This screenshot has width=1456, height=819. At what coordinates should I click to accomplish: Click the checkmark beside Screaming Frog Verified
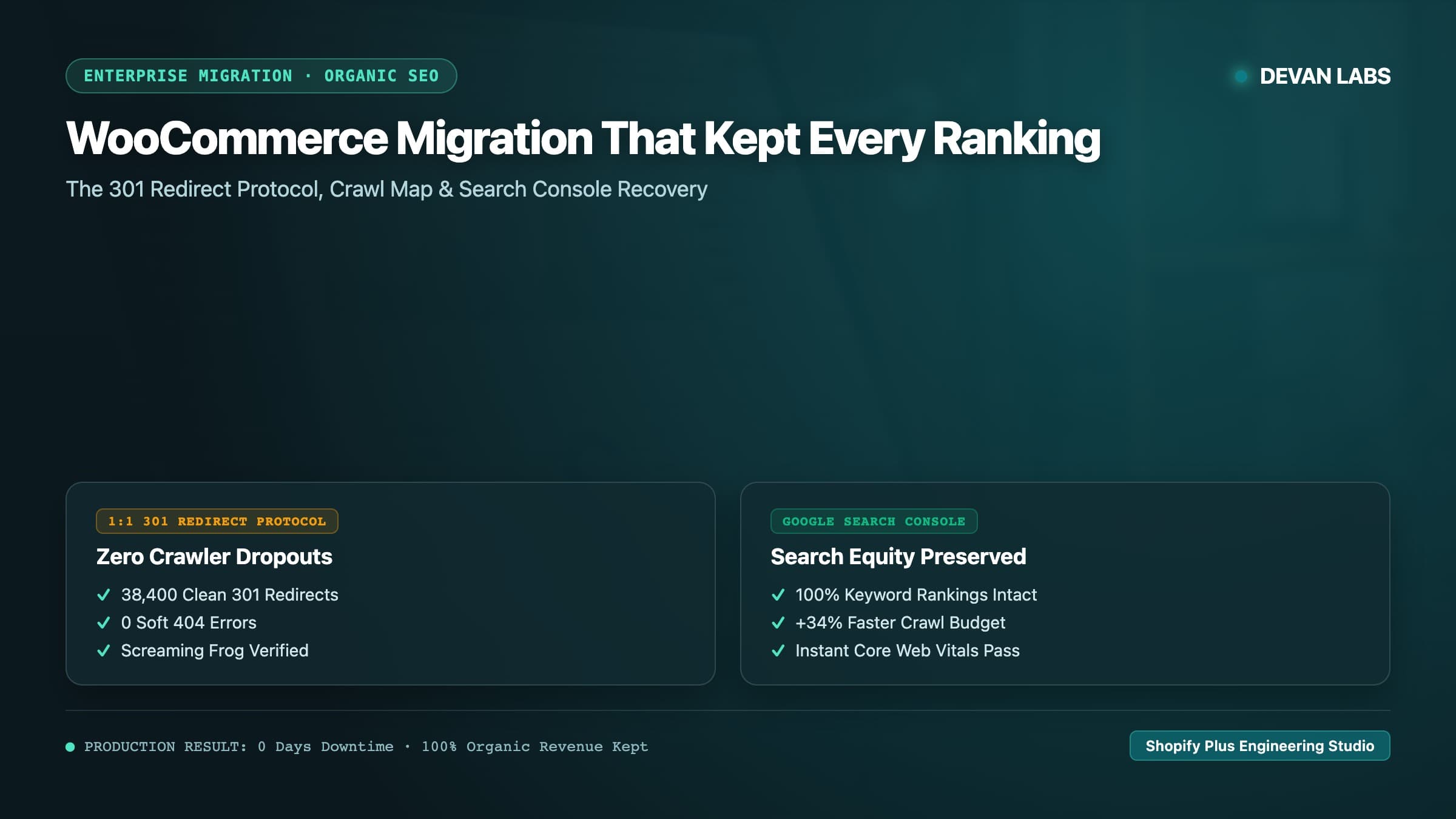[x=104, y=650]
